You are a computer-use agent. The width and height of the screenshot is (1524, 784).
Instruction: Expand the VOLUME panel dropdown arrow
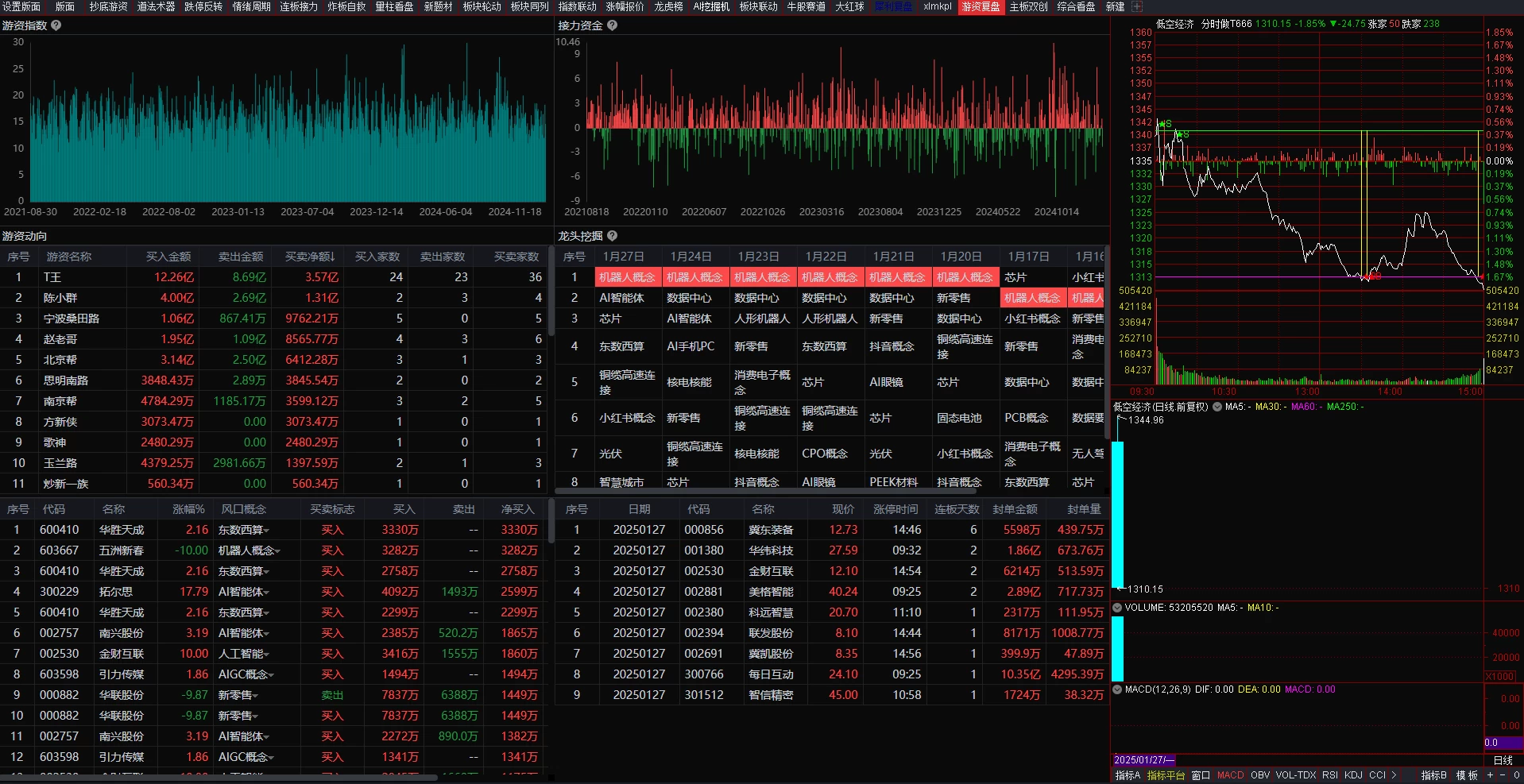[x=1117, y=608]
